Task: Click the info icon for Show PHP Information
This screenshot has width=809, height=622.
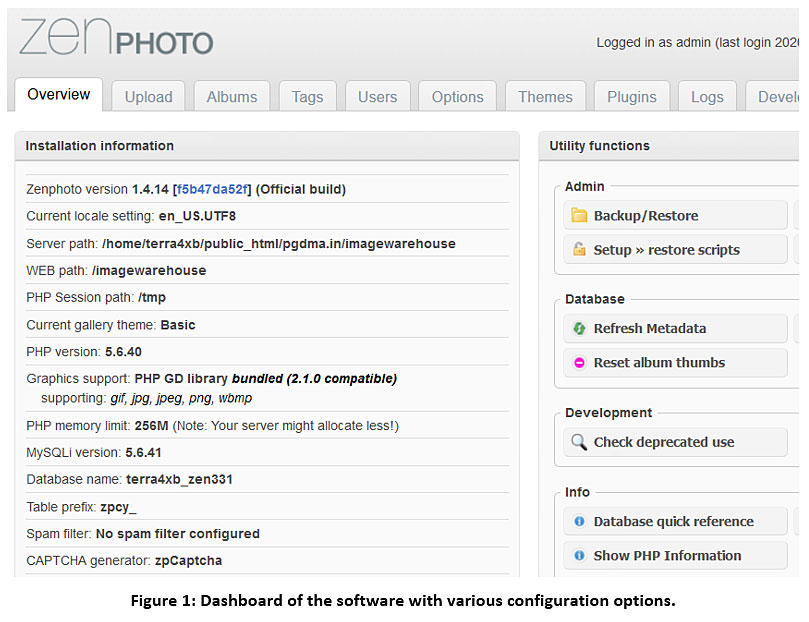Action: click(x=579, y=556)
